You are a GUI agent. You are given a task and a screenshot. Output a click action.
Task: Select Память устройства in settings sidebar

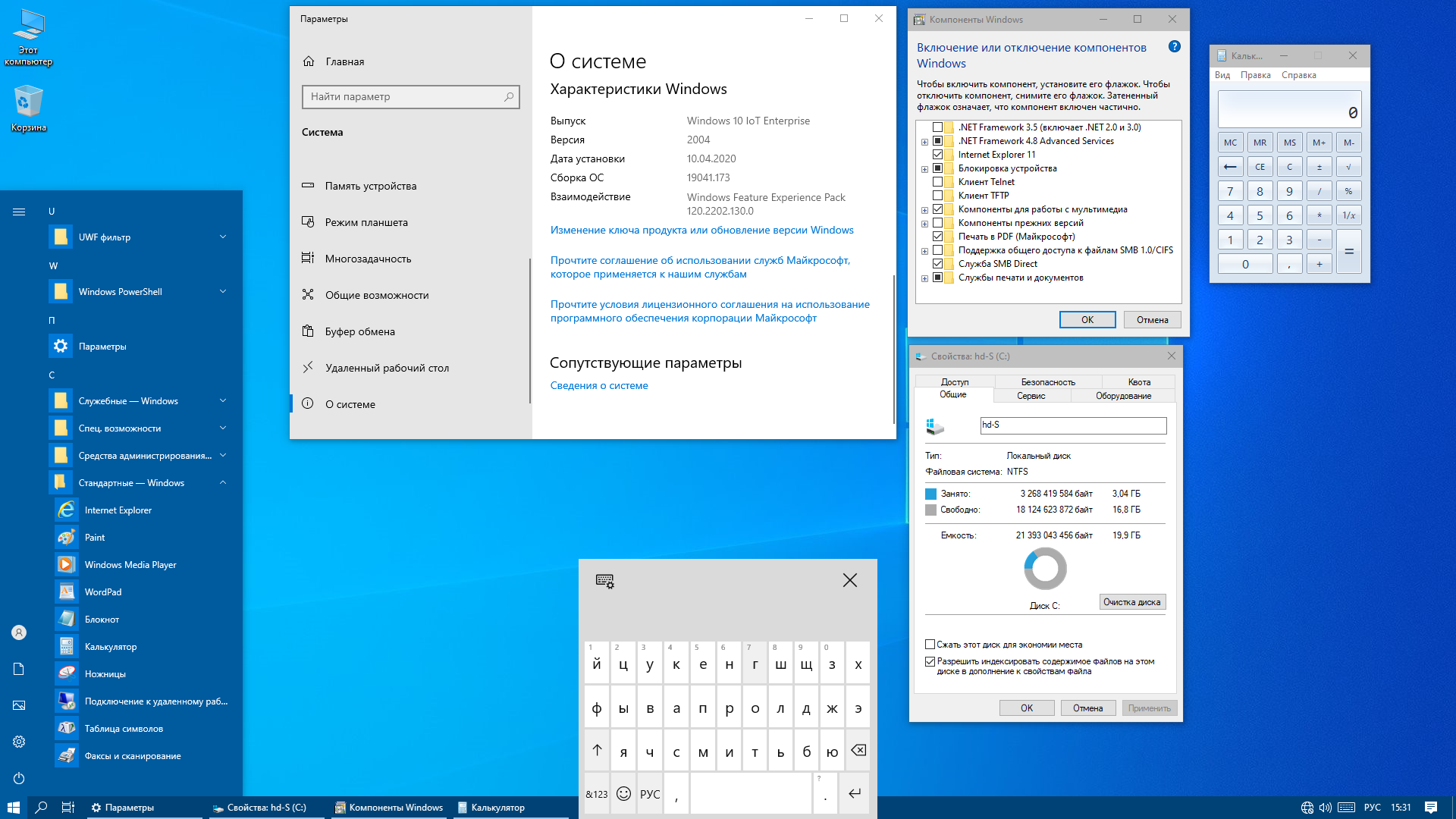pos(409,186)
